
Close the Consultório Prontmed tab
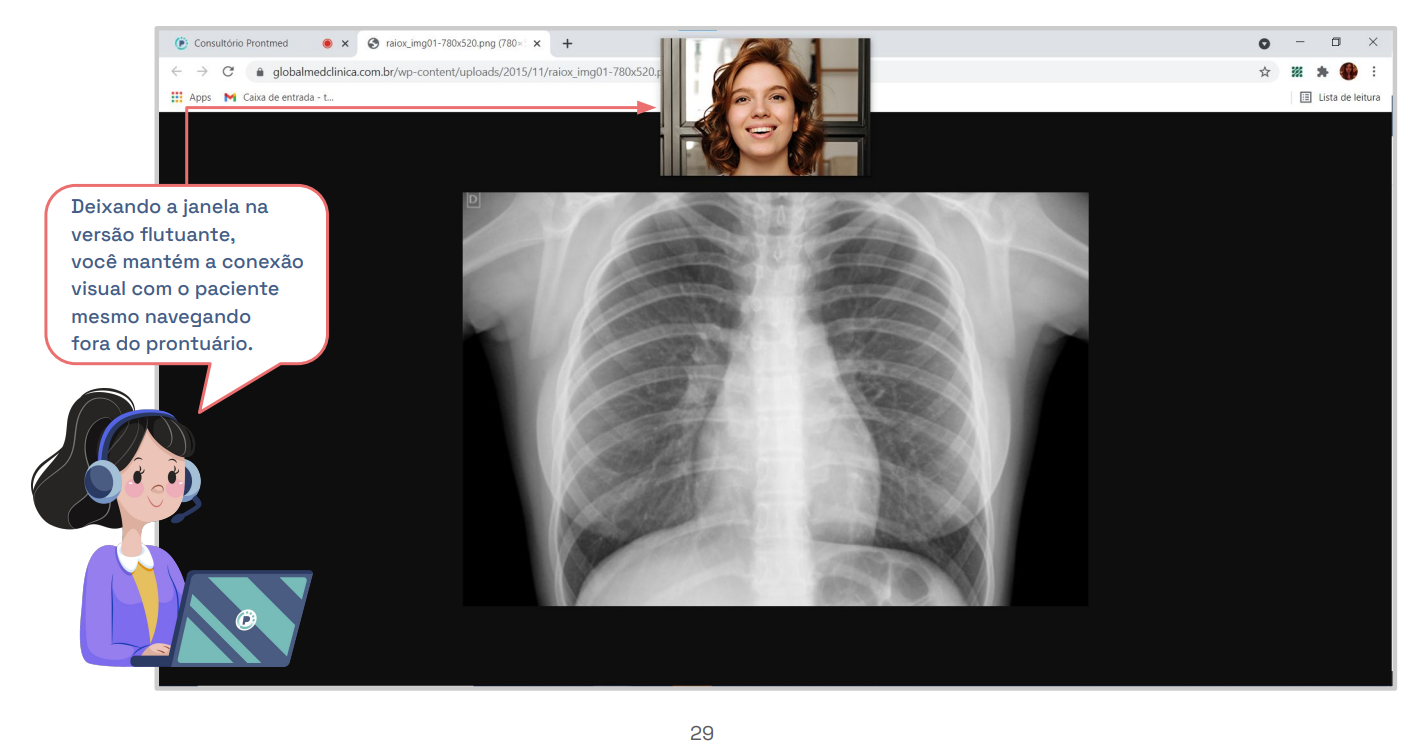pos(346,44)
